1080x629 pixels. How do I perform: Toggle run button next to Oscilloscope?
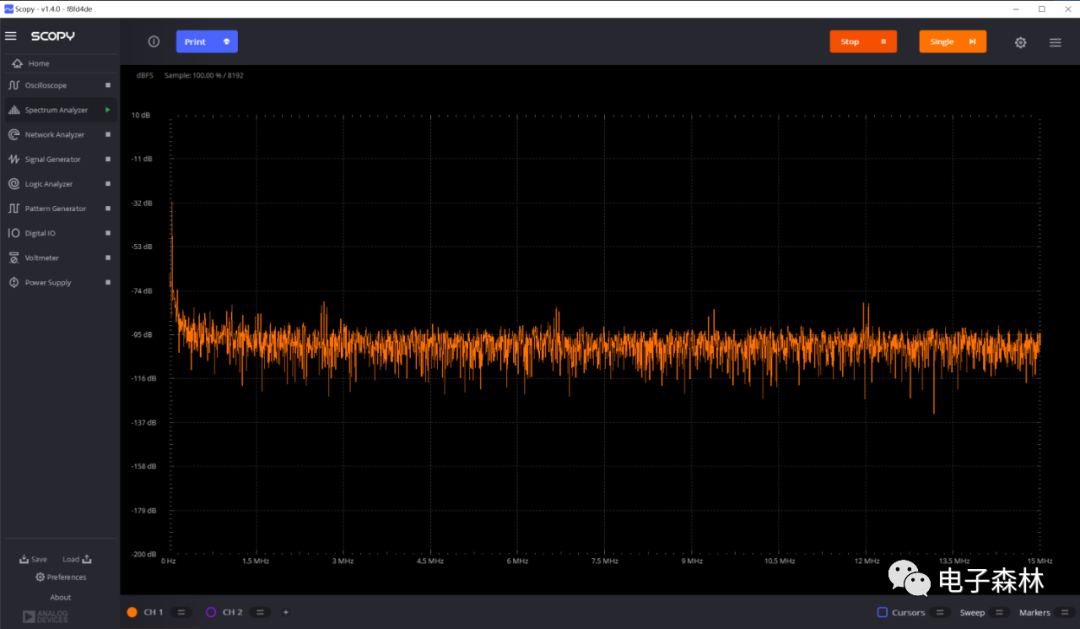(108, 85)
